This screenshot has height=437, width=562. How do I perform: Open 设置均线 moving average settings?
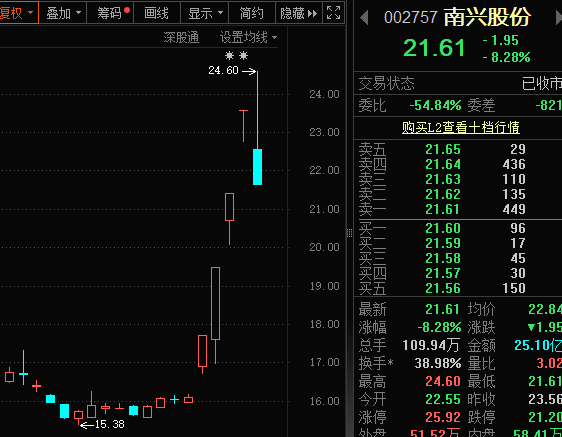(x=248, y=37)
